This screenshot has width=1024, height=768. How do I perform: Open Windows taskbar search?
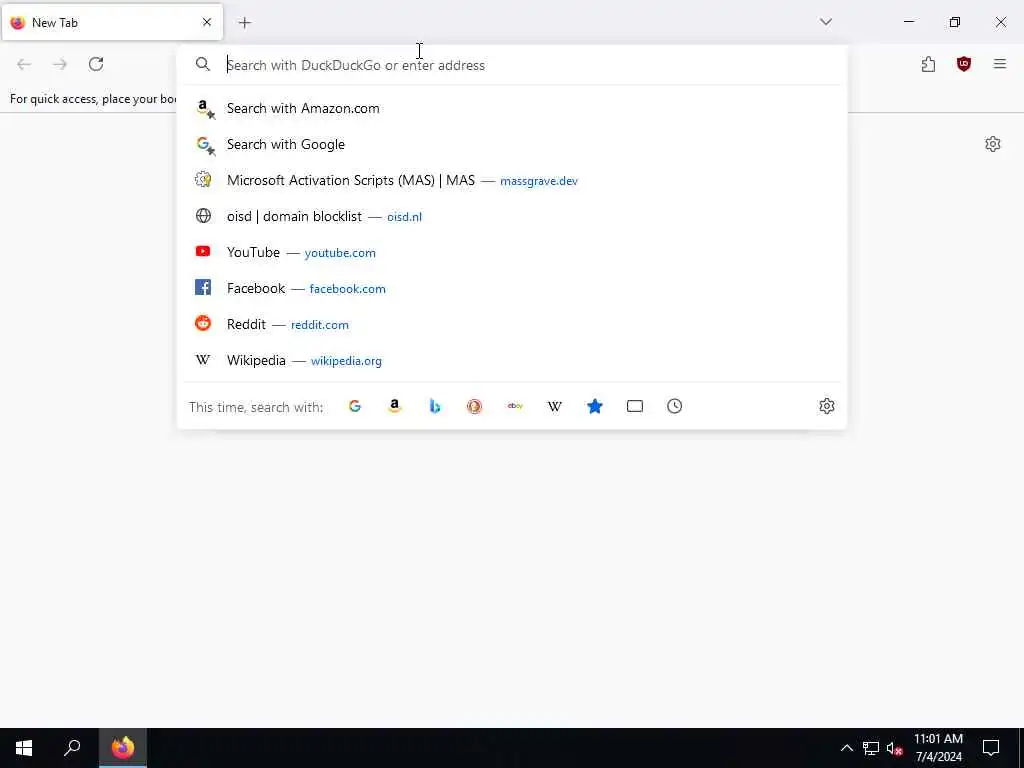(72, 748)
